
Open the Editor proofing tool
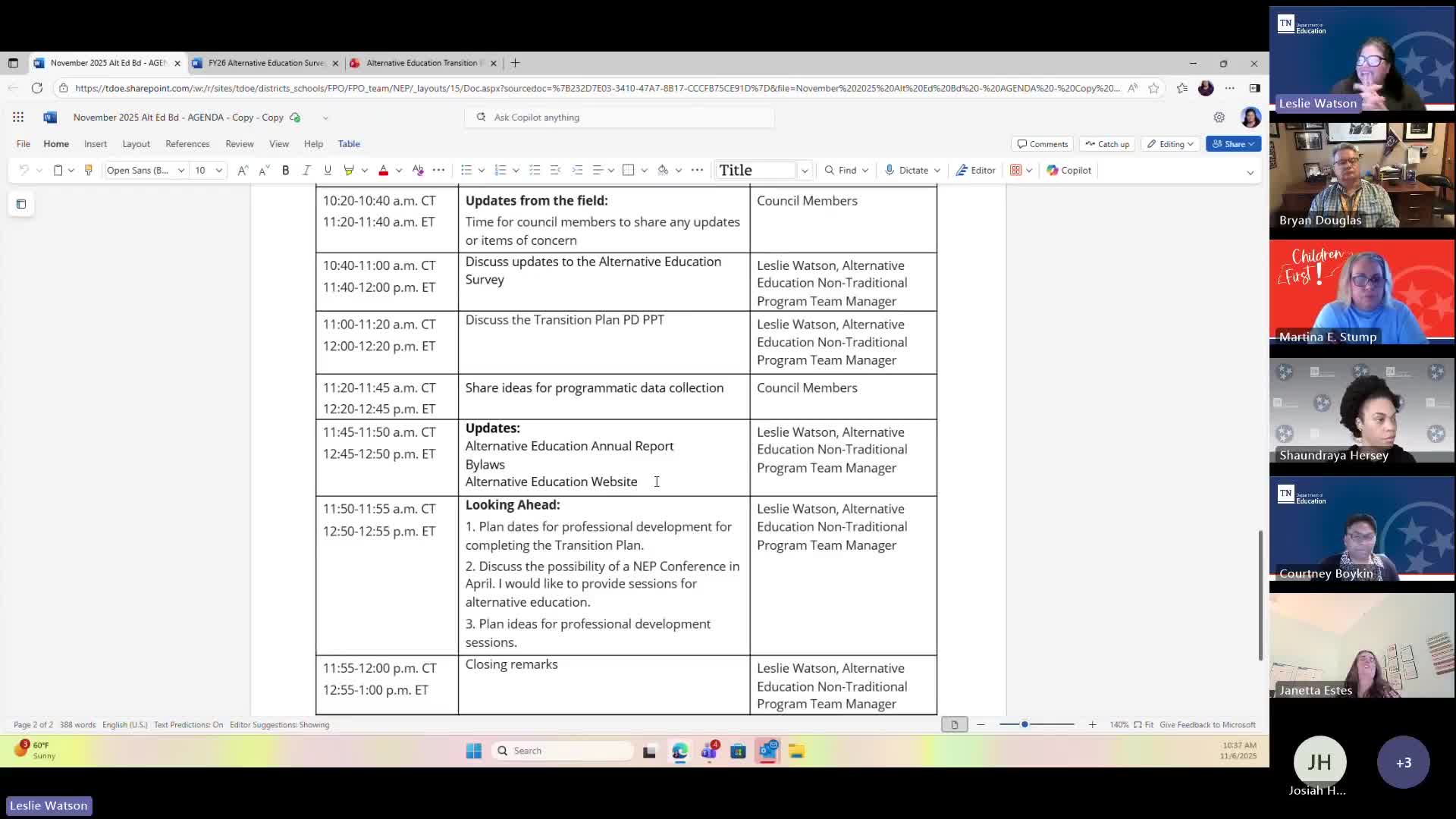click(975, 171)
